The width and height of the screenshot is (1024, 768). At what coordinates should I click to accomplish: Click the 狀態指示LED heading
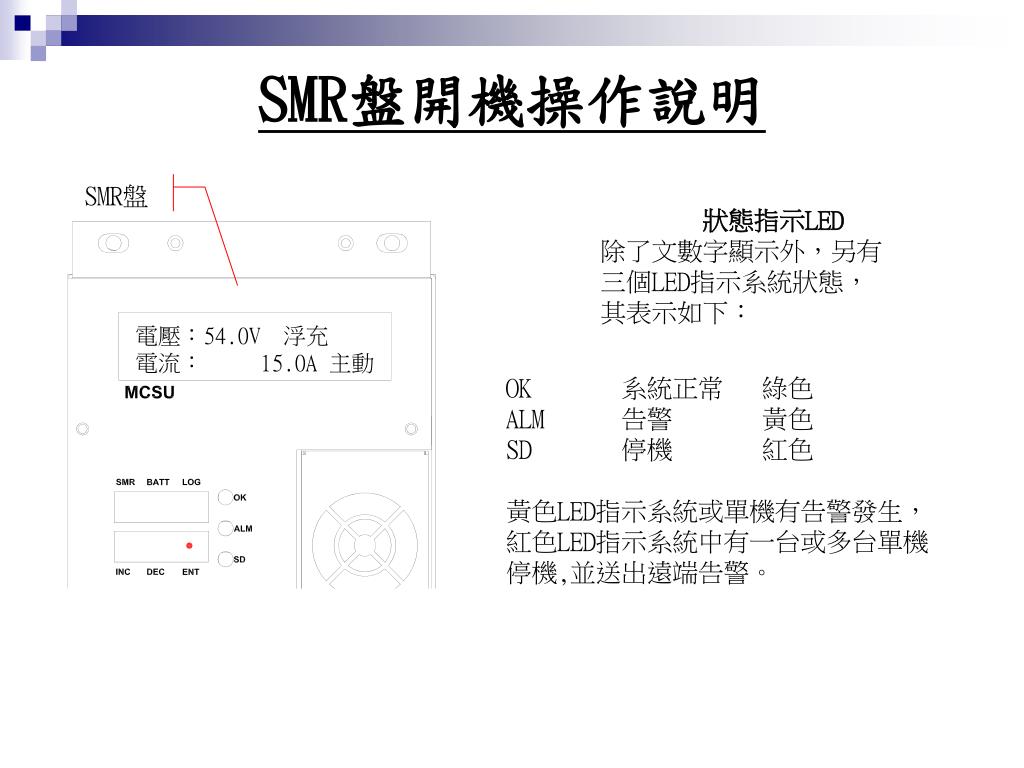click(773, 221)
